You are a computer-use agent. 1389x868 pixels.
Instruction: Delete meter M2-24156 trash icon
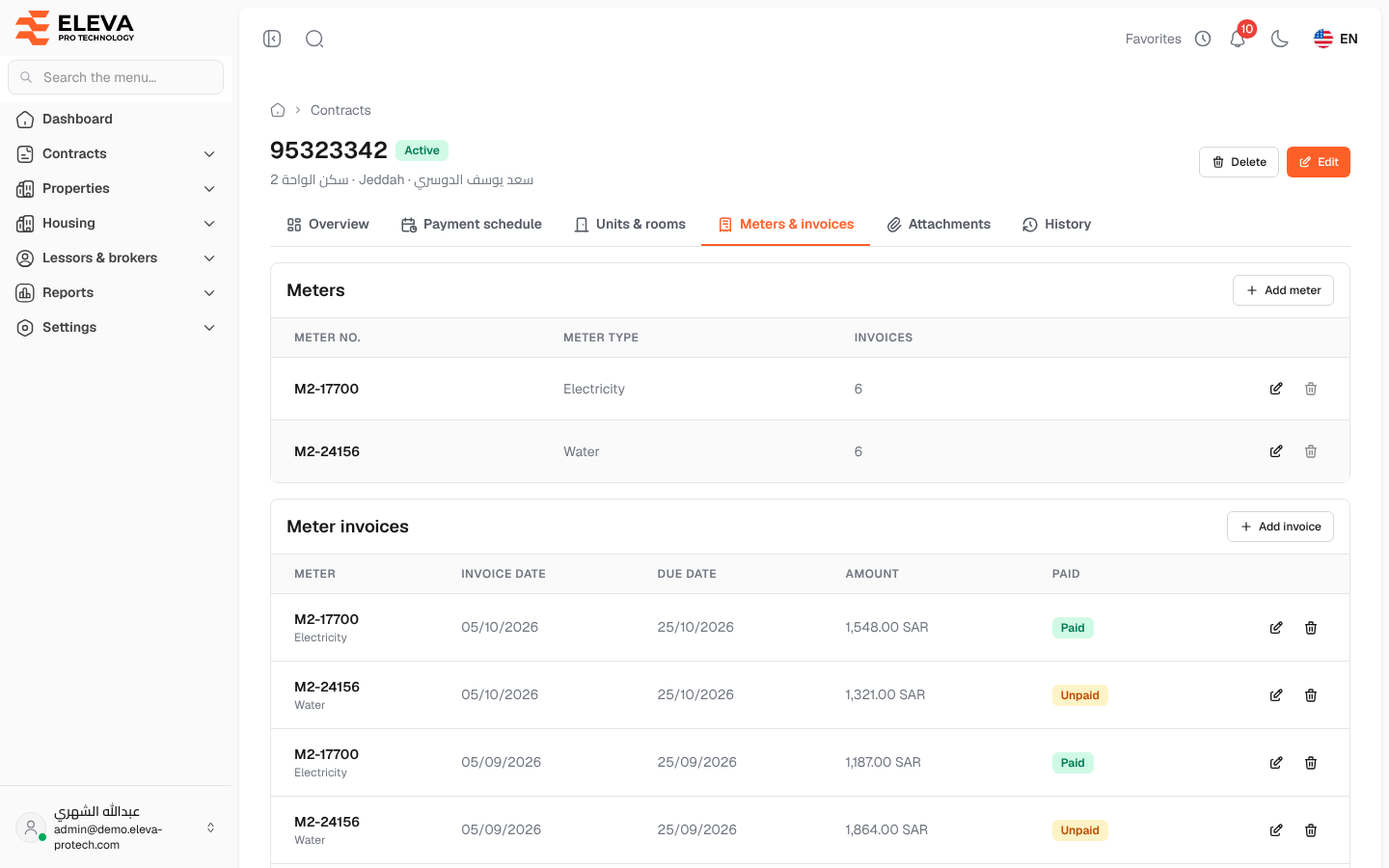(1311, 451)
